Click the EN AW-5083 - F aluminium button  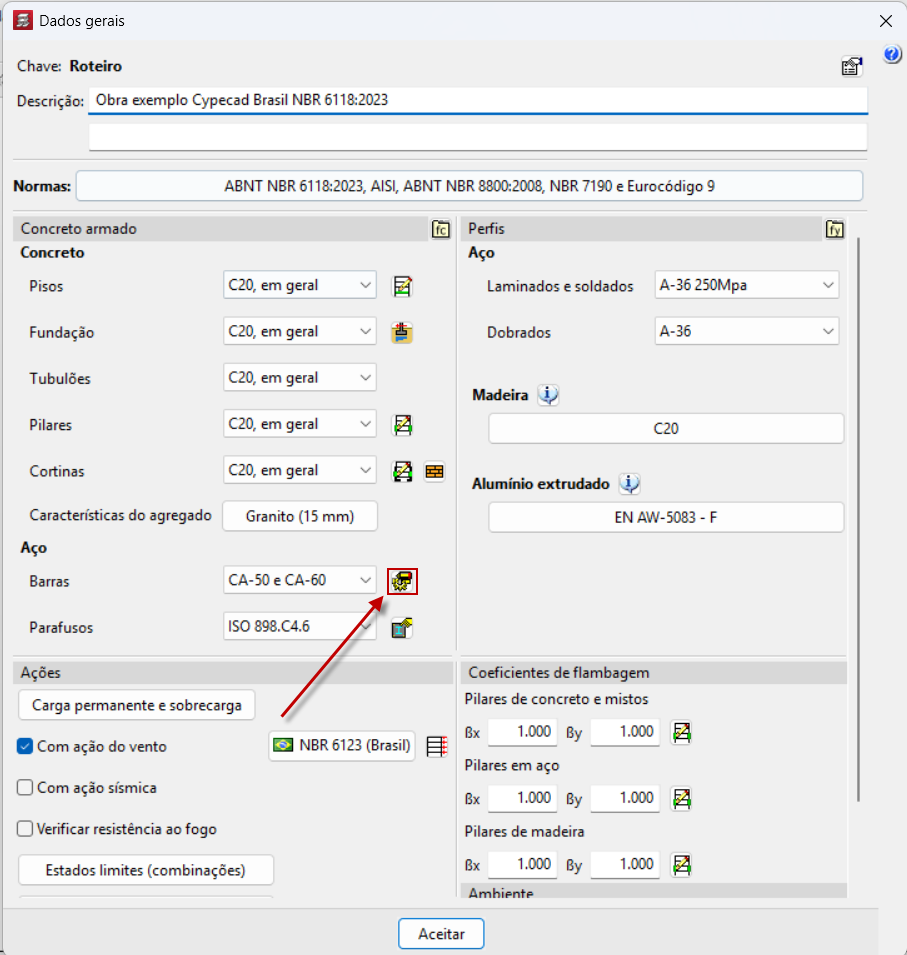(x=666, y=518)
